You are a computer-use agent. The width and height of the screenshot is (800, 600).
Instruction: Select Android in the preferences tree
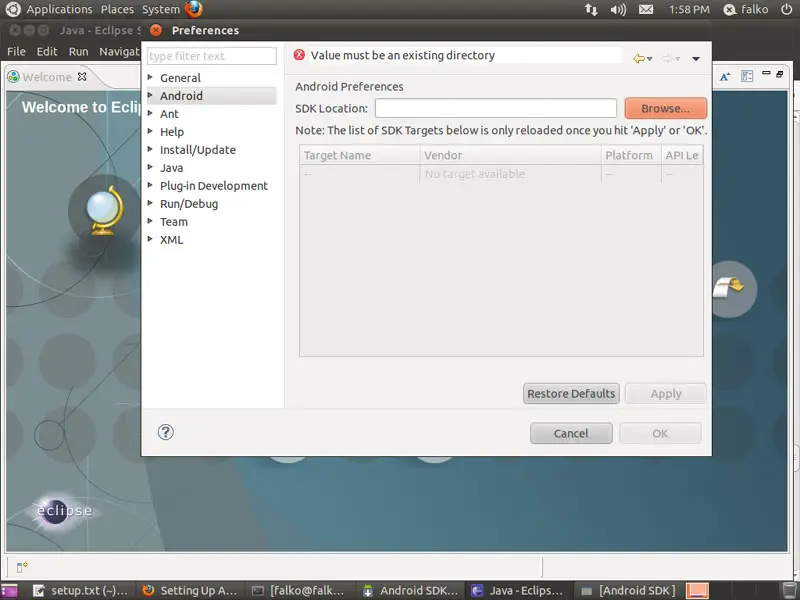(x=181, y=96)
